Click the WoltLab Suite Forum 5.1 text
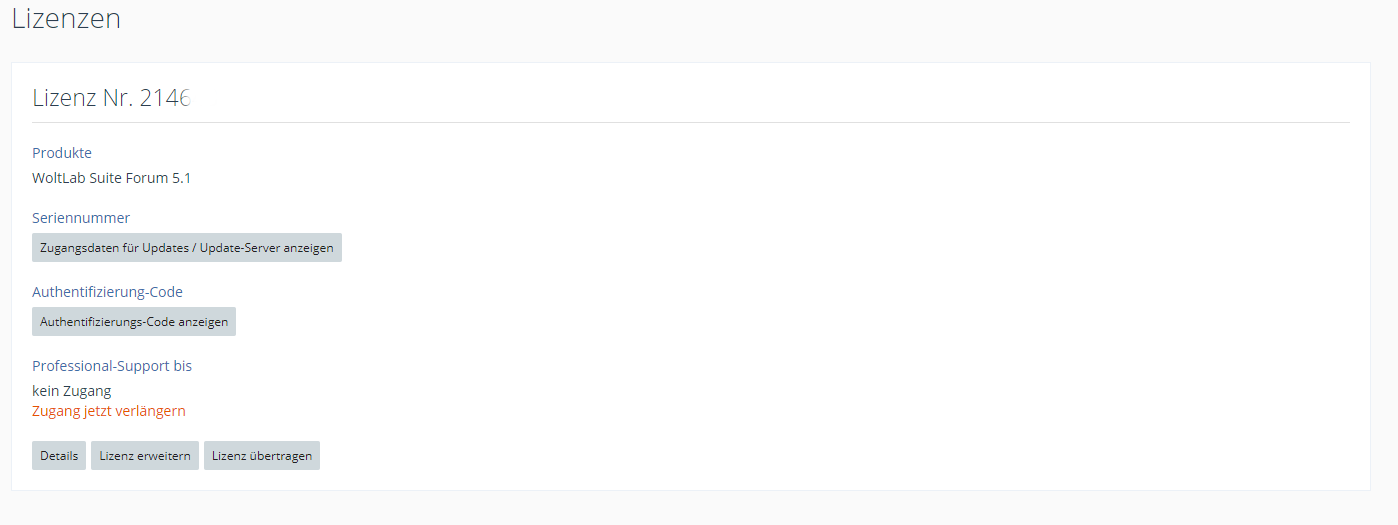This screenshot has width=1398, height=525. pyautogui.click(x=111, y=178)
